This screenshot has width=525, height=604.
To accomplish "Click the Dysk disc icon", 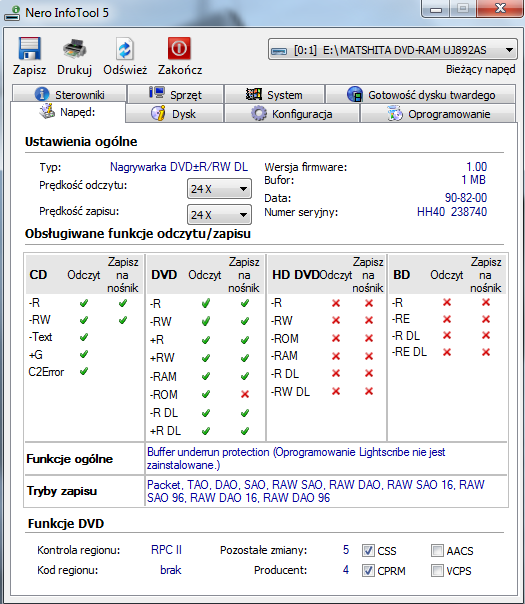I will pos(158,113).
